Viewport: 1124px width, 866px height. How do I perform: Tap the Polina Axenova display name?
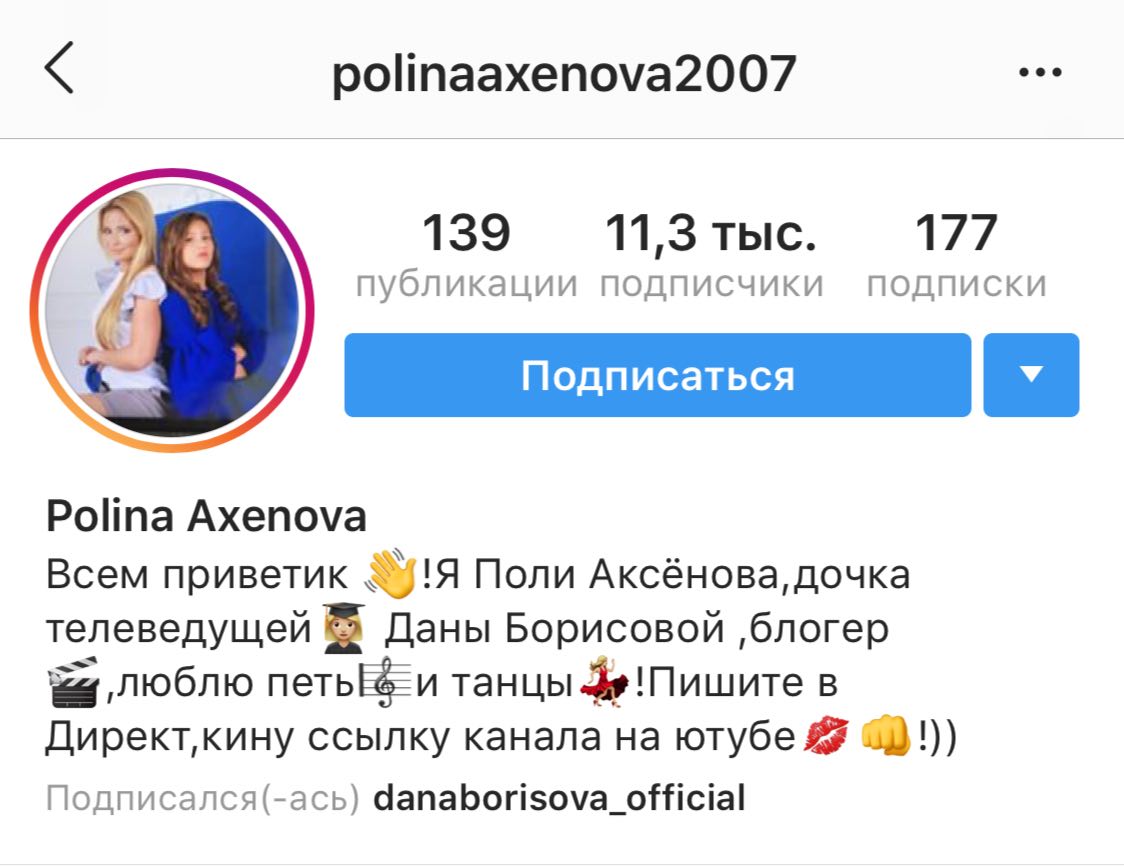point(206,516)
